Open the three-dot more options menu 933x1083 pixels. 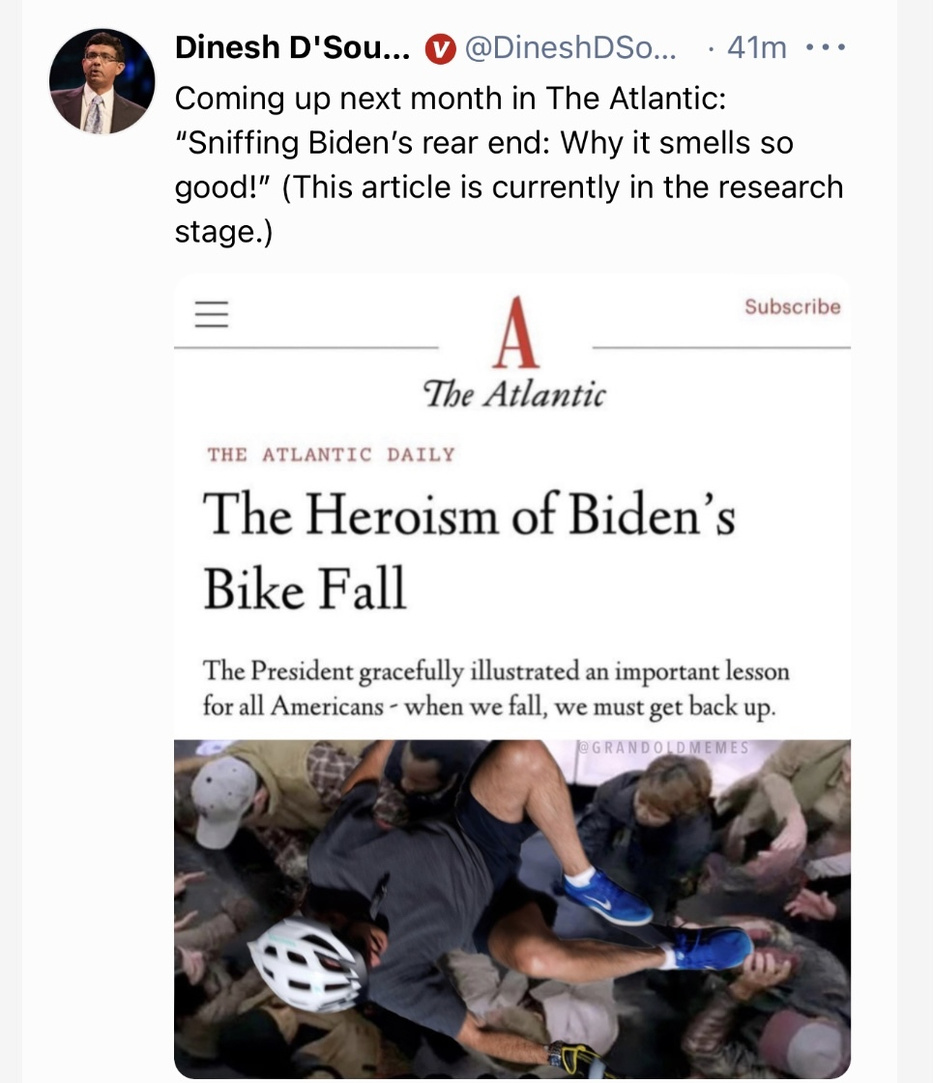click(826, 47)
